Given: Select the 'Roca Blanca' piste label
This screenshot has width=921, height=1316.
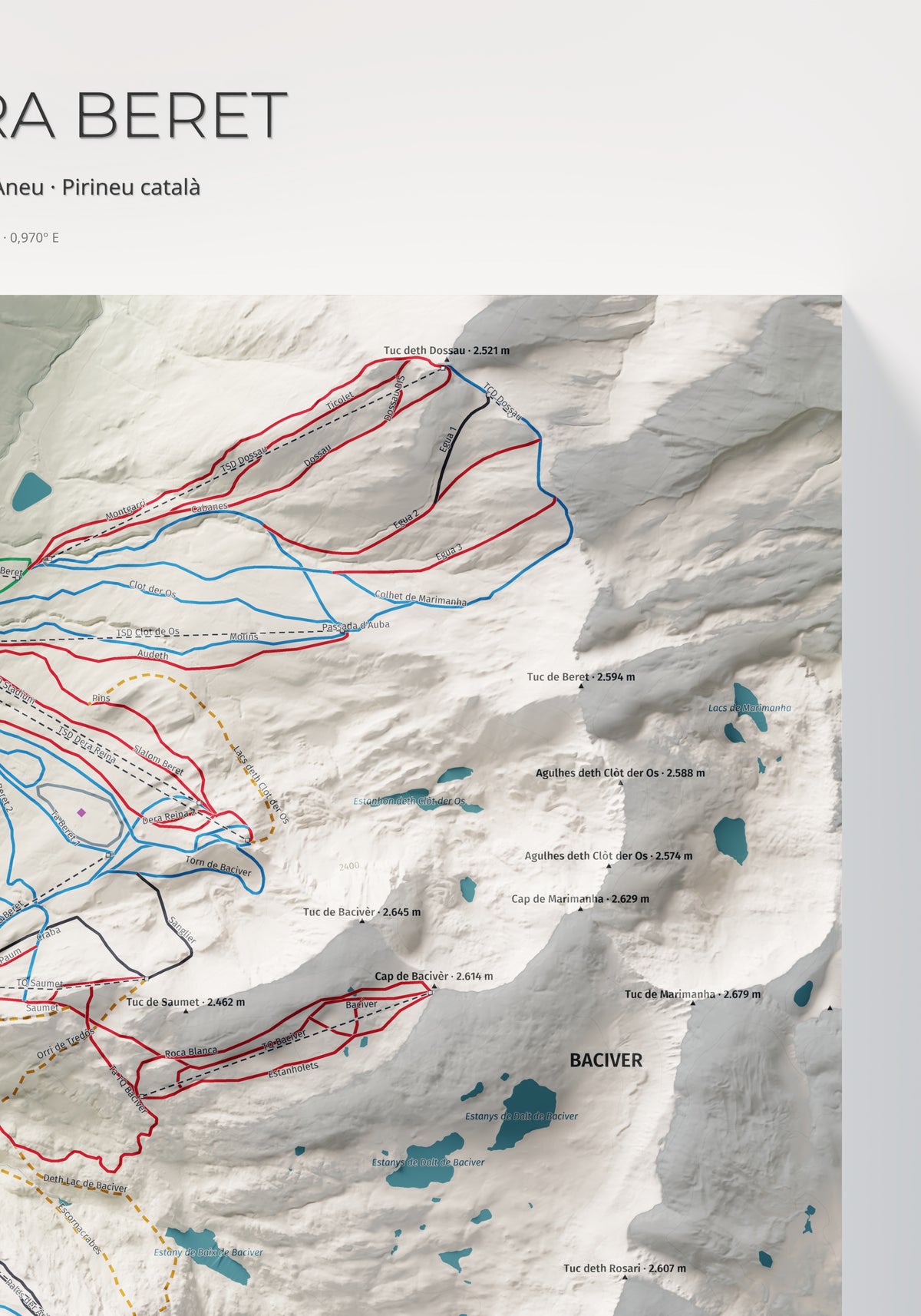Looking at the screenshot, I should tap(191, 1052).
